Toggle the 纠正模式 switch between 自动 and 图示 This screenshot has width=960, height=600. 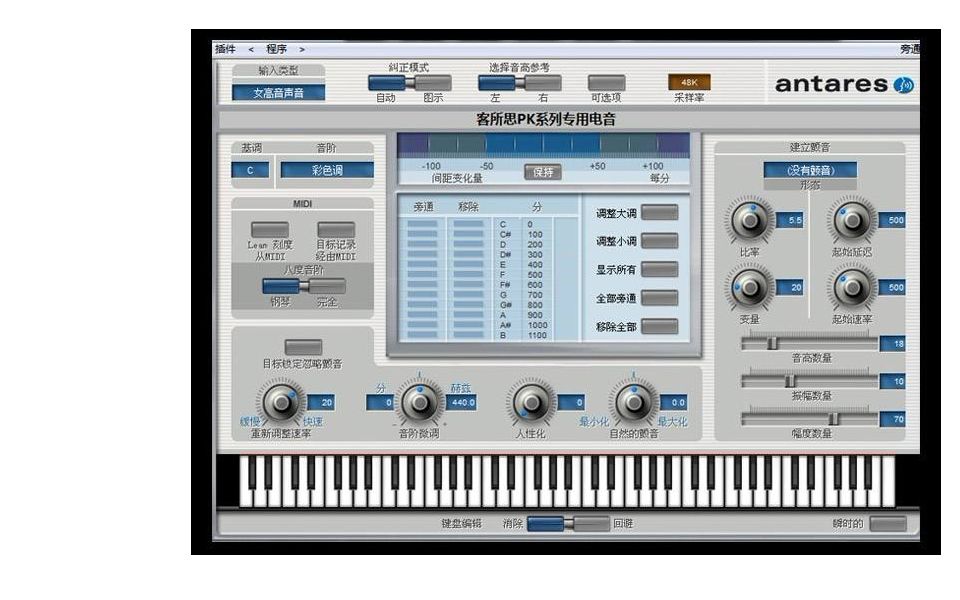tap(410, 83)
